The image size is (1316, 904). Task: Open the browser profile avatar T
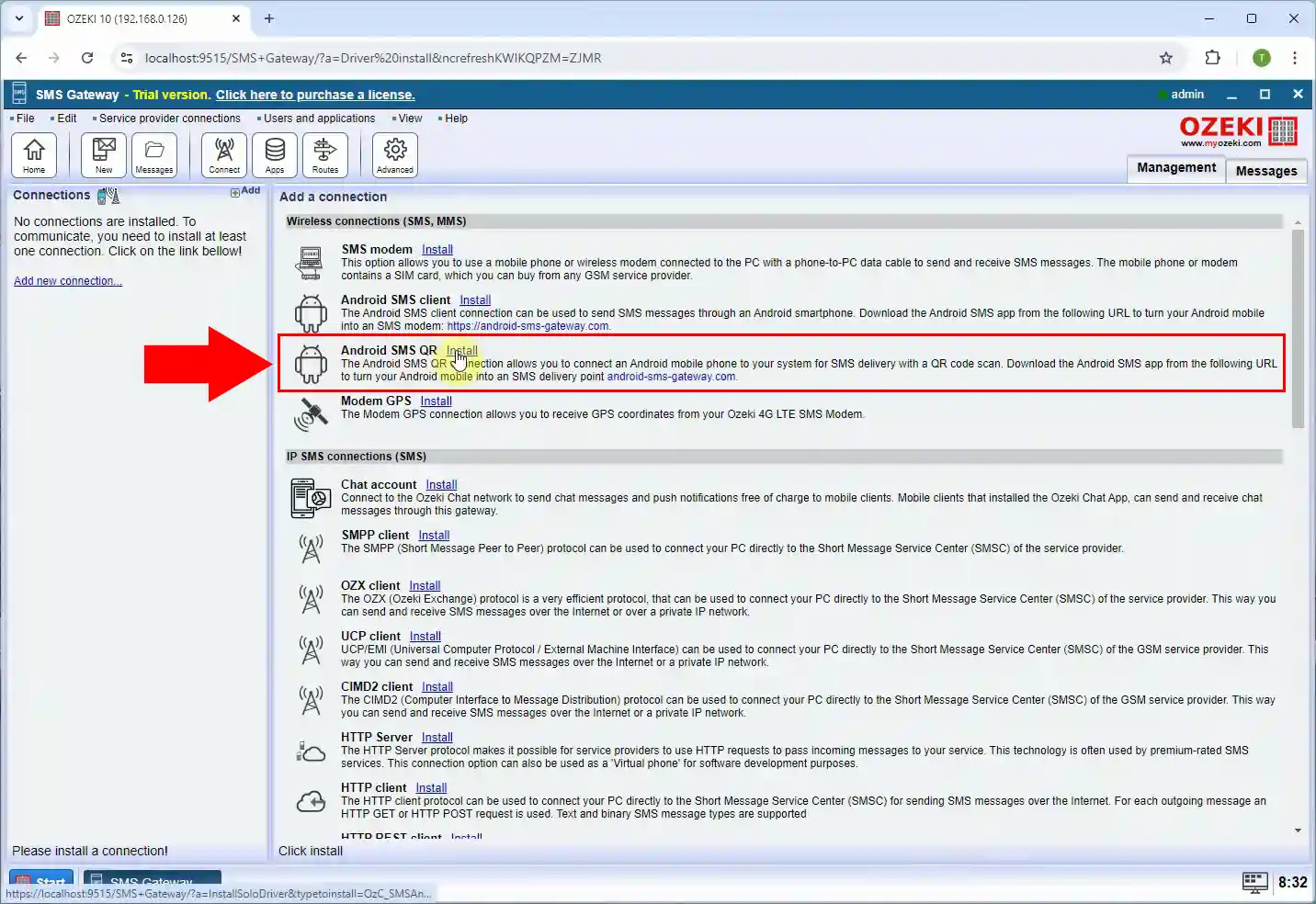(1262, 58)
